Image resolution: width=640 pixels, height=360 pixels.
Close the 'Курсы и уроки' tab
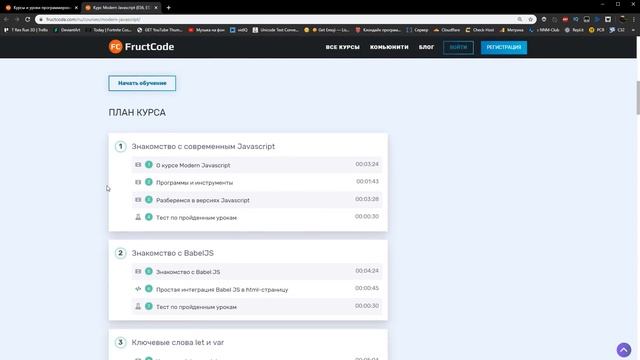click(76, 8)
